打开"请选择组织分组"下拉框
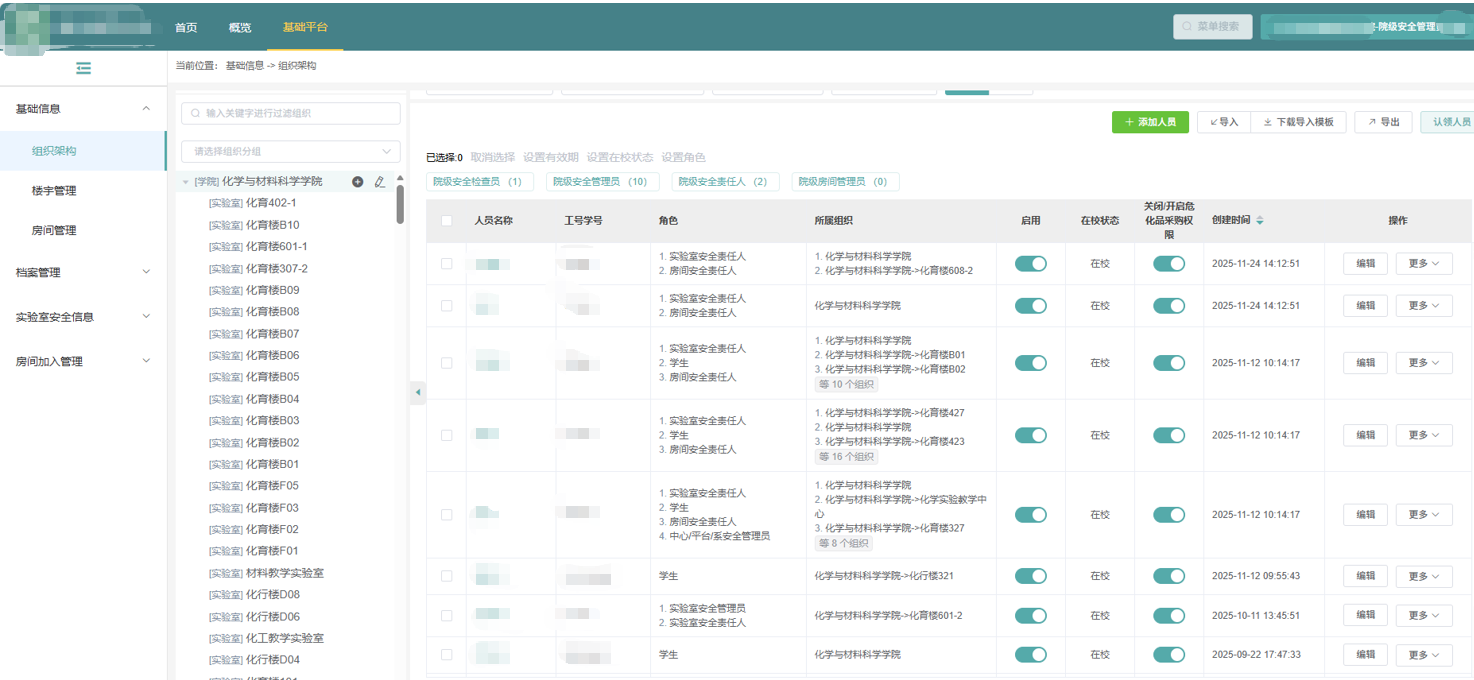Viewport: 1474px width, 680px height. (290, 149)
